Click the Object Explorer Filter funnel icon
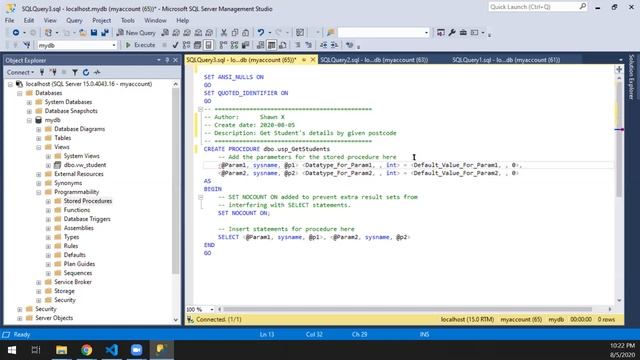Screen dimensions: 640x360 (x=75, y=72)
